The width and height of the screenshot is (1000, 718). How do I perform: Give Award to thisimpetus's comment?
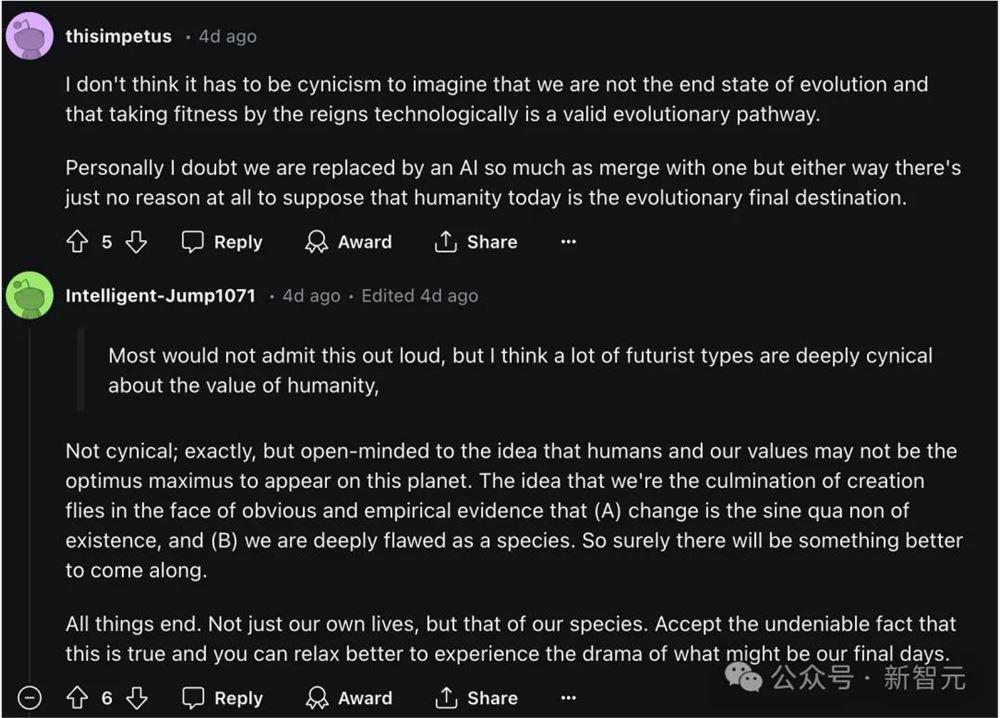tap(348, 242)
